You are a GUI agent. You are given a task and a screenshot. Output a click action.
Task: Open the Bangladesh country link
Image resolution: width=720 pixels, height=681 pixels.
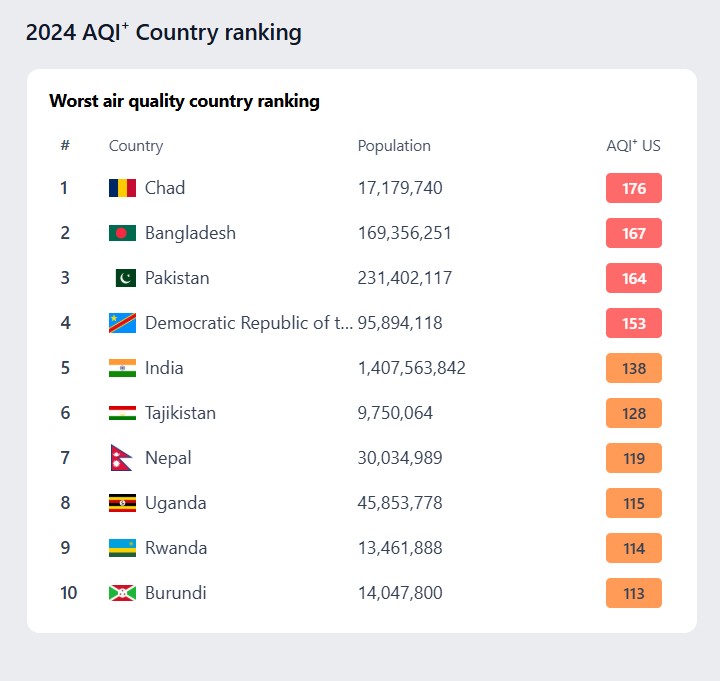(190, 233)
